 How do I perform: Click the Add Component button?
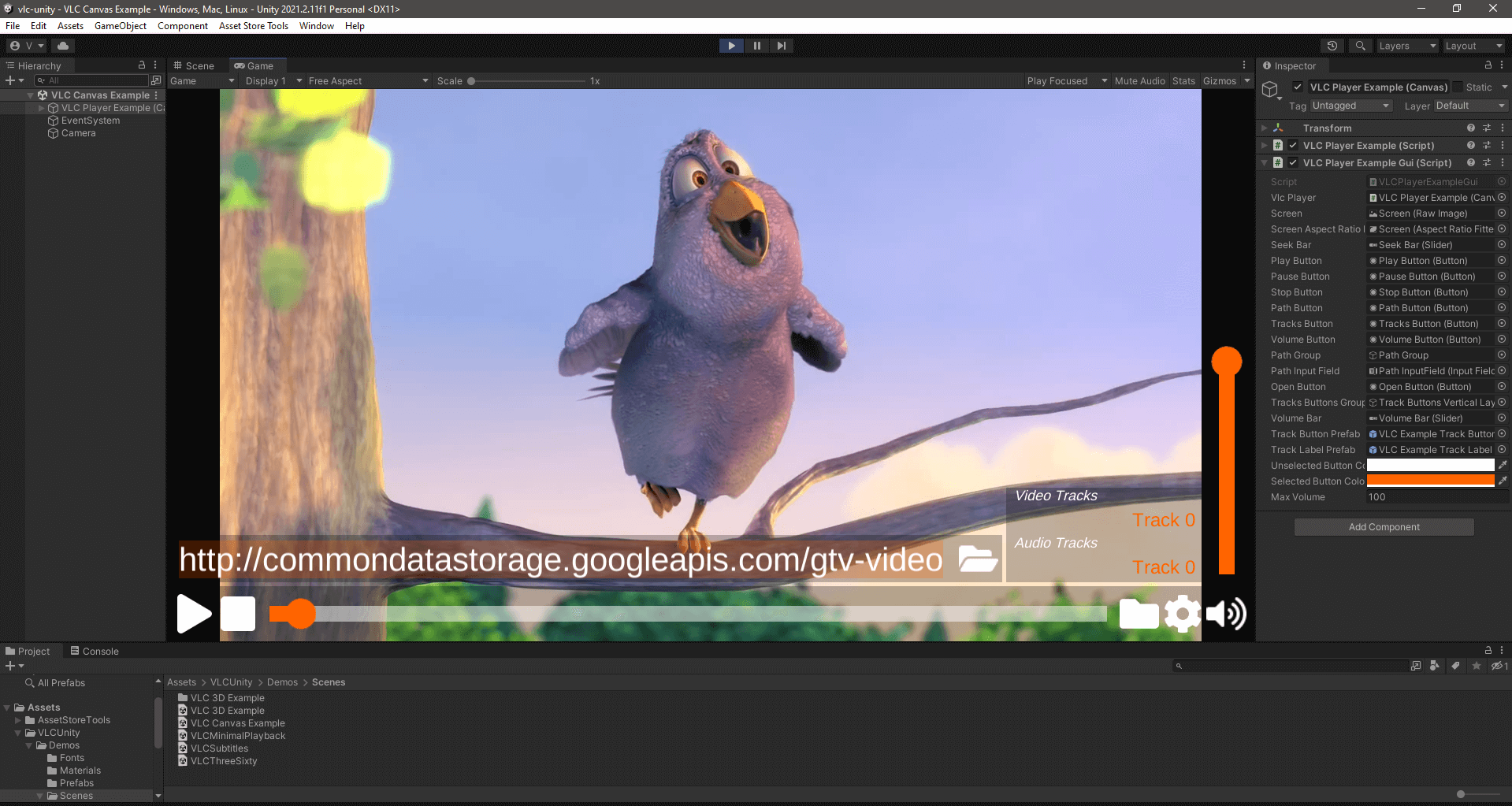[1384, 527]
